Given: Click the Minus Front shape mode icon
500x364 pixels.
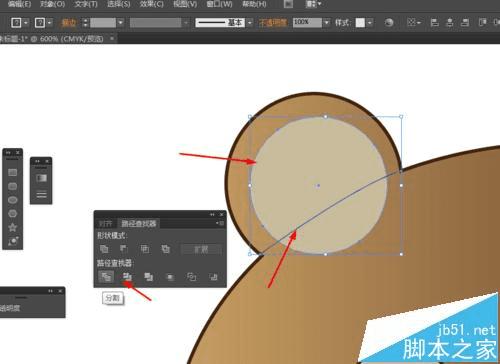Looking at the screenshot, I should coord(124,249).
